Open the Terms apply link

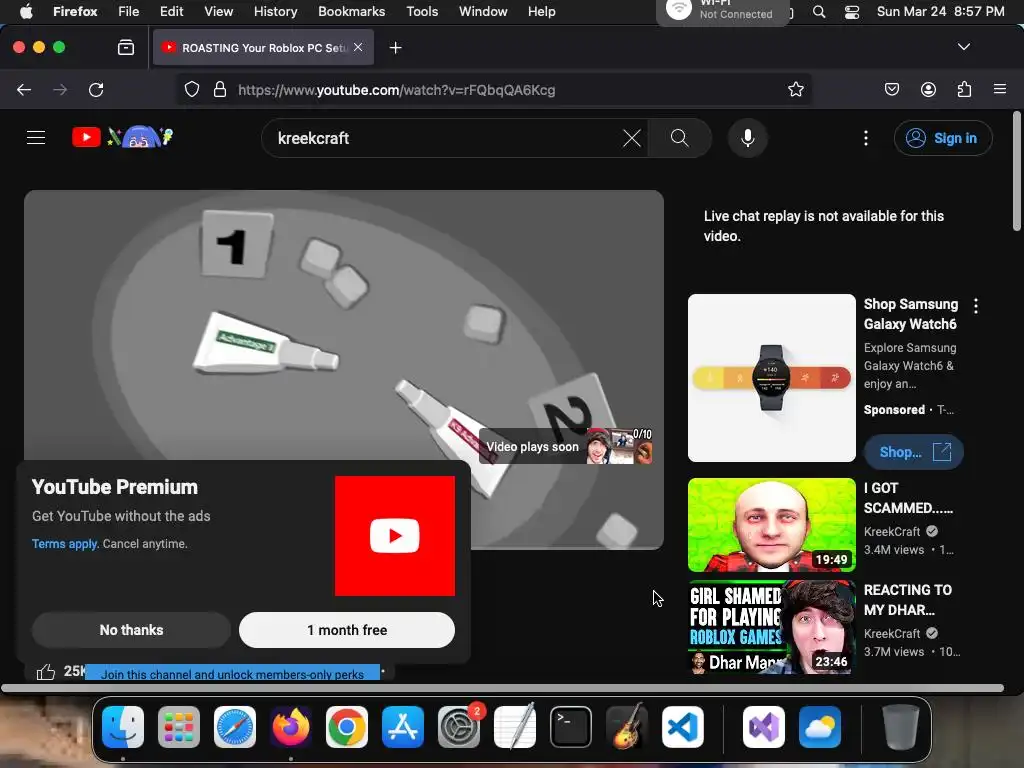coord(65,543)
